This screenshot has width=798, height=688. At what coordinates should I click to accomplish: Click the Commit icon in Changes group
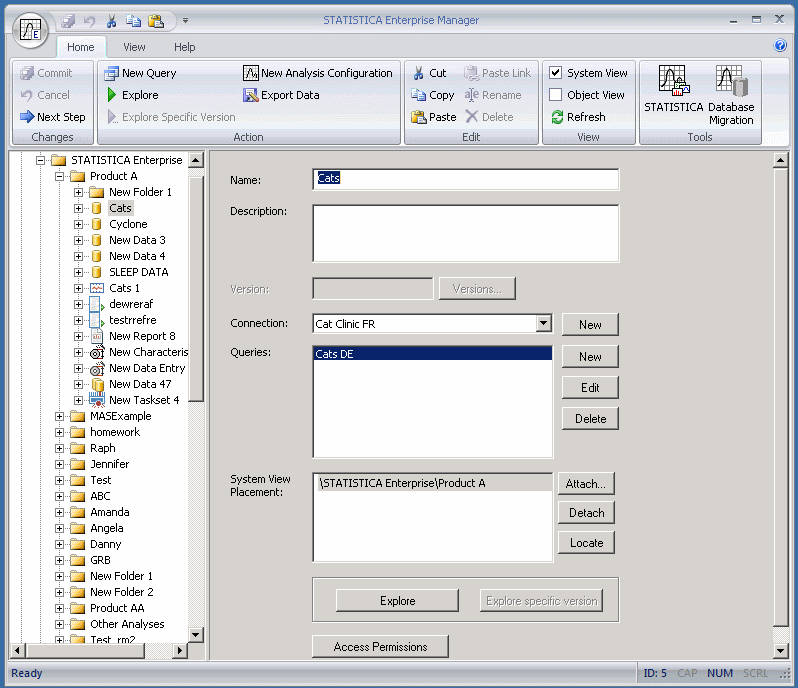(x=26, y=73)
